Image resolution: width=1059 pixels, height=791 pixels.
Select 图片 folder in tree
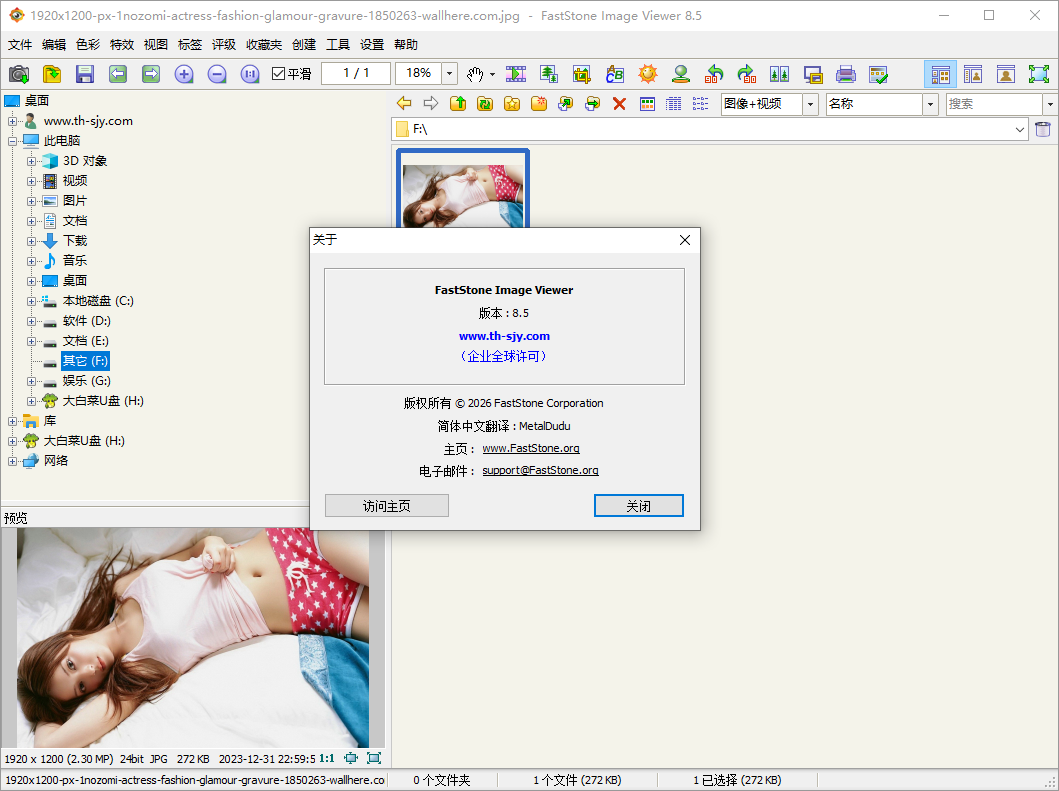tap(75, 201)
